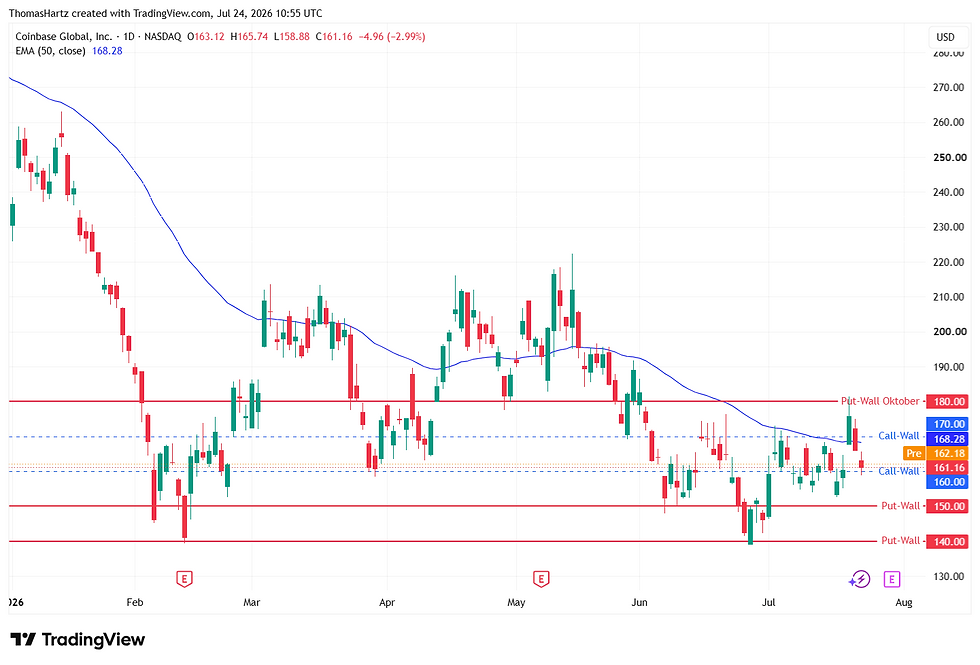Select the blue 160.00 price label

949,482
